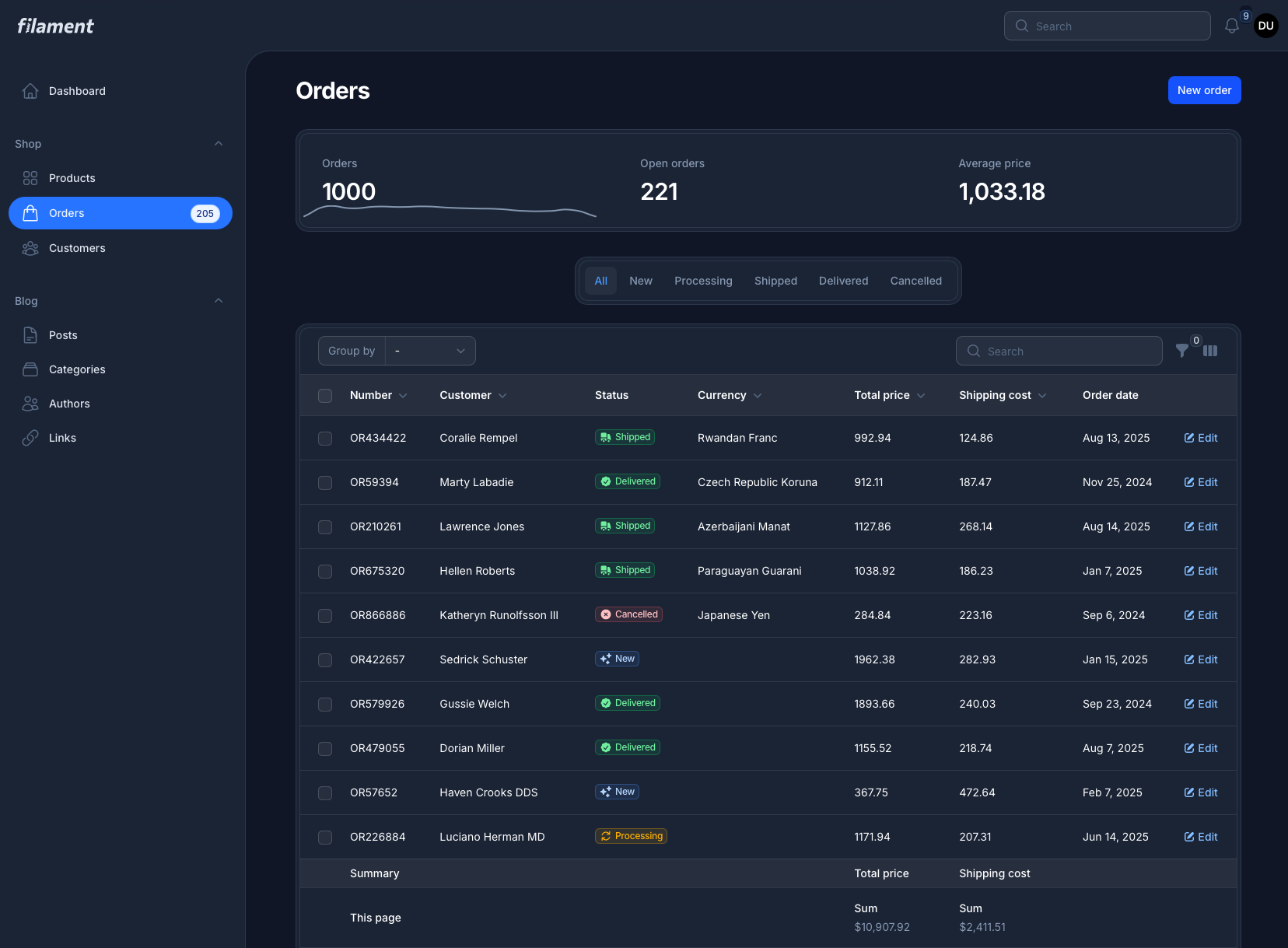Open Links via the chain icon
The height and width of the screenshot is (948, 1288).
pos(30,438)
